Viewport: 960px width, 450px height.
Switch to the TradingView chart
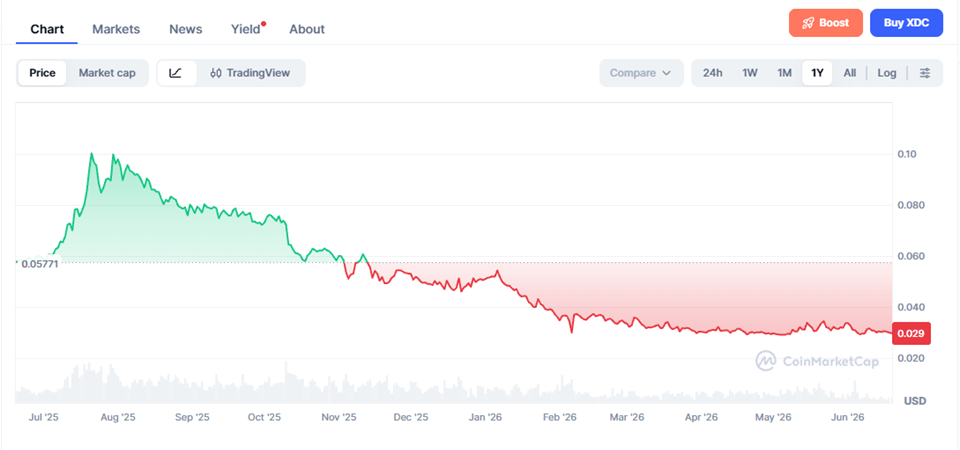[x=250, y=73]
